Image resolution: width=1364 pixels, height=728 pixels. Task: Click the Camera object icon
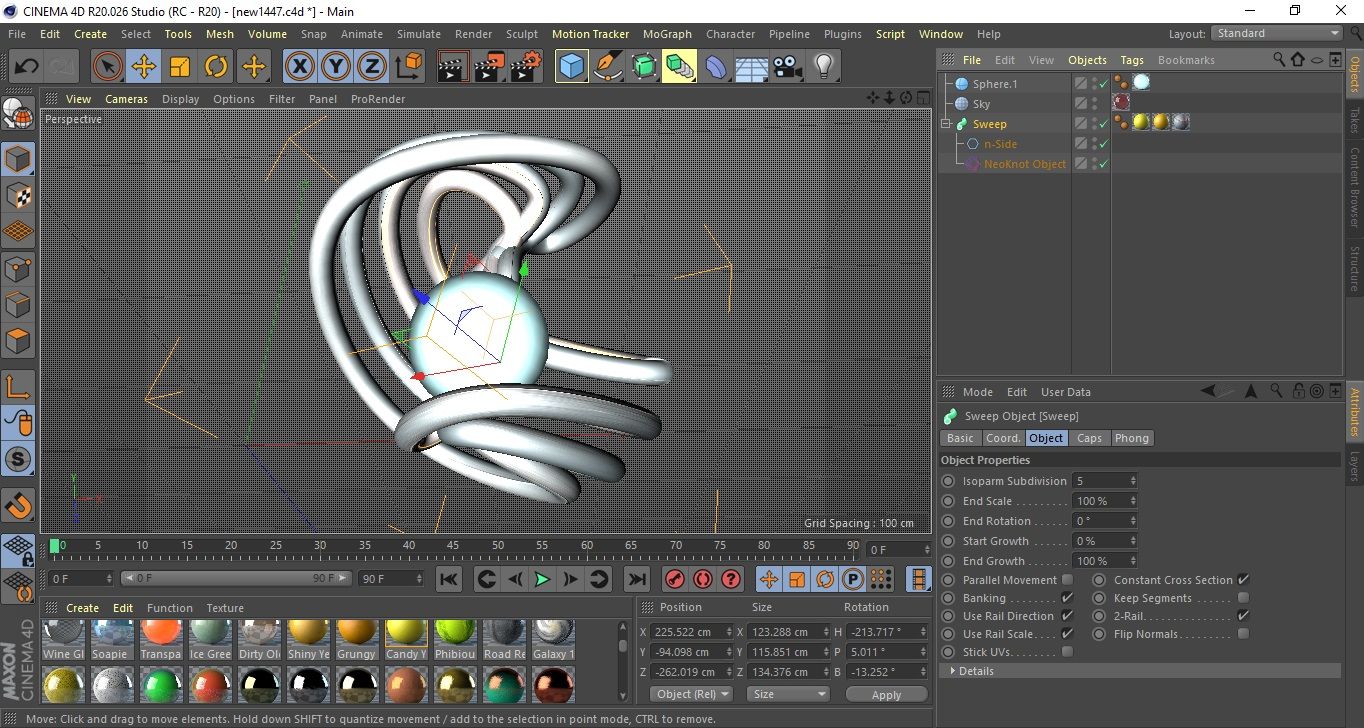click(787, 67)
